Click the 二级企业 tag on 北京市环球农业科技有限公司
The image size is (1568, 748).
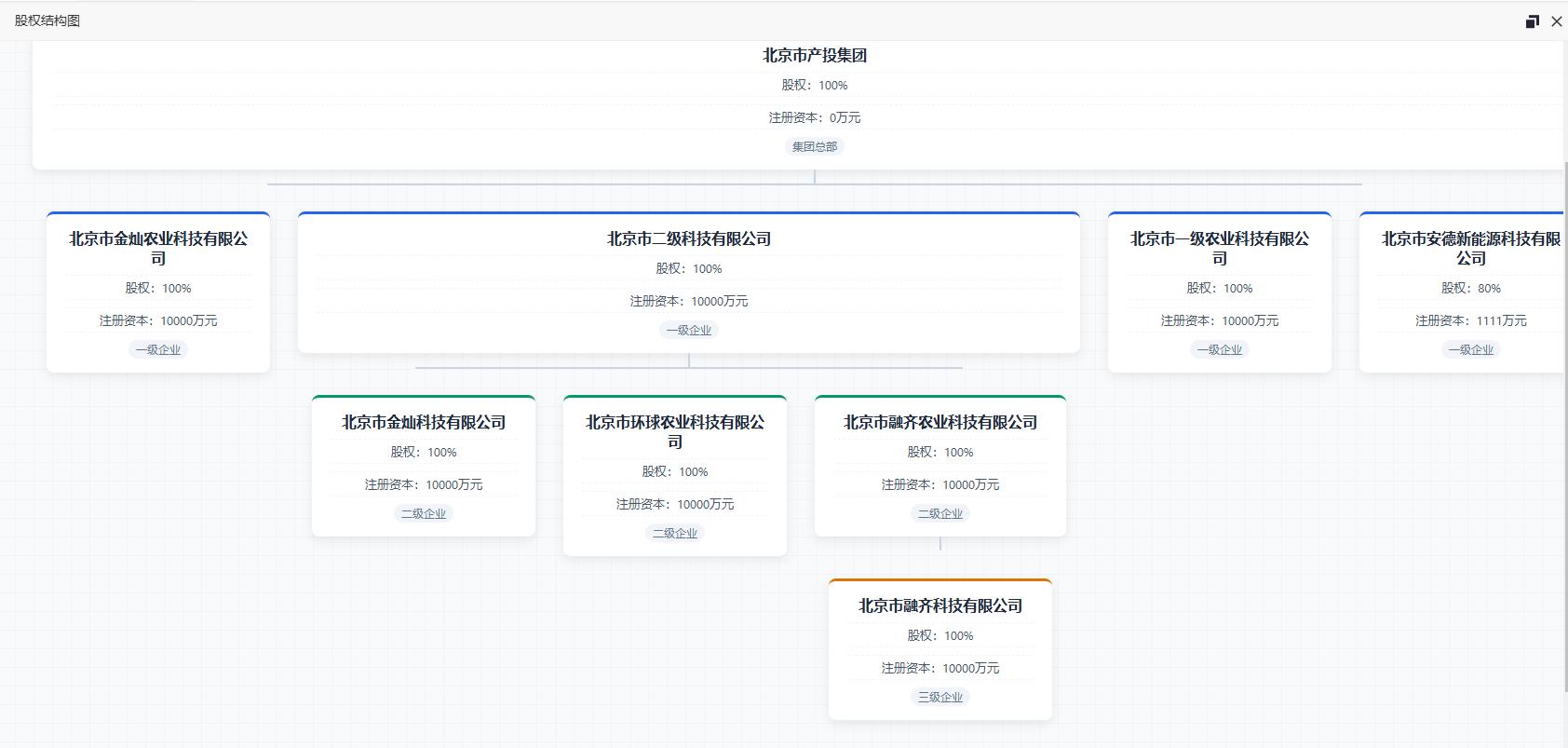coord(674,533)
